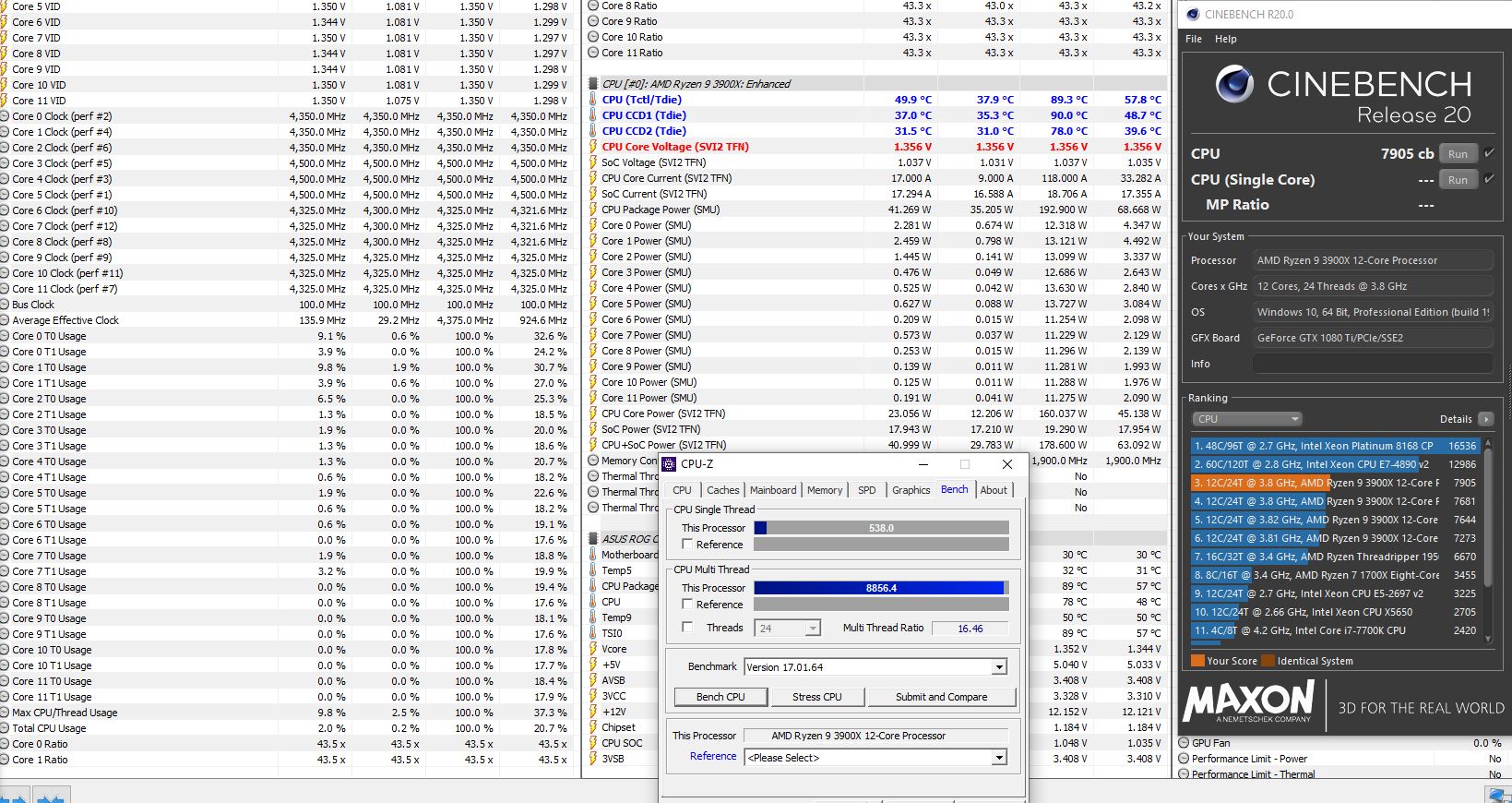
Task: Open the File menu in Cinebench
Action: click(1194, 39)
